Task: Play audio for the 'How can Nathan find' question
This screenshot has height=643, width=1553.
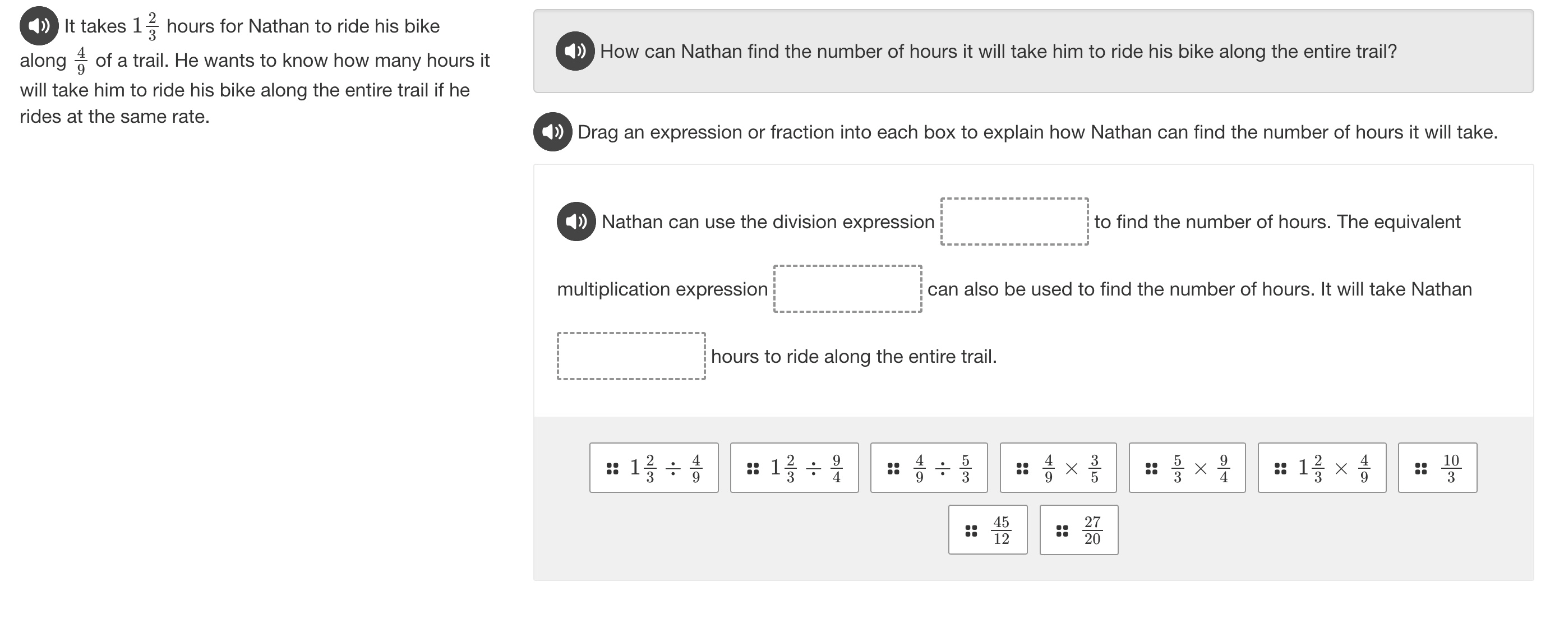Action: point(575,51)
